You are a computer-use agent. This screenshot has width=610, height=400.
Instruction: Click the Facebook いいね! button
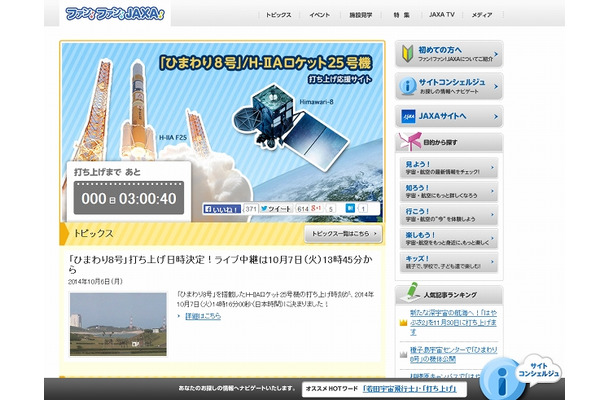[x=222, y=209]
